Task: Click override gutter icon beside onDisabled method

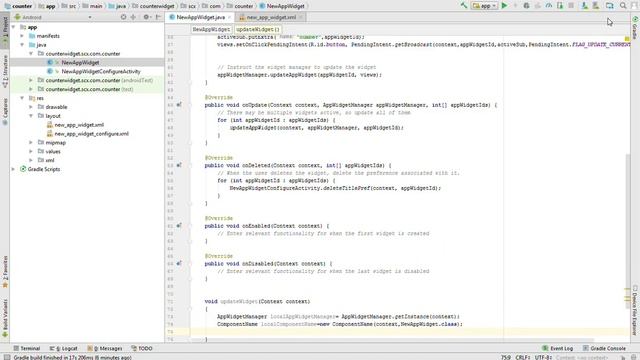Action: click(x=179, y=264)
